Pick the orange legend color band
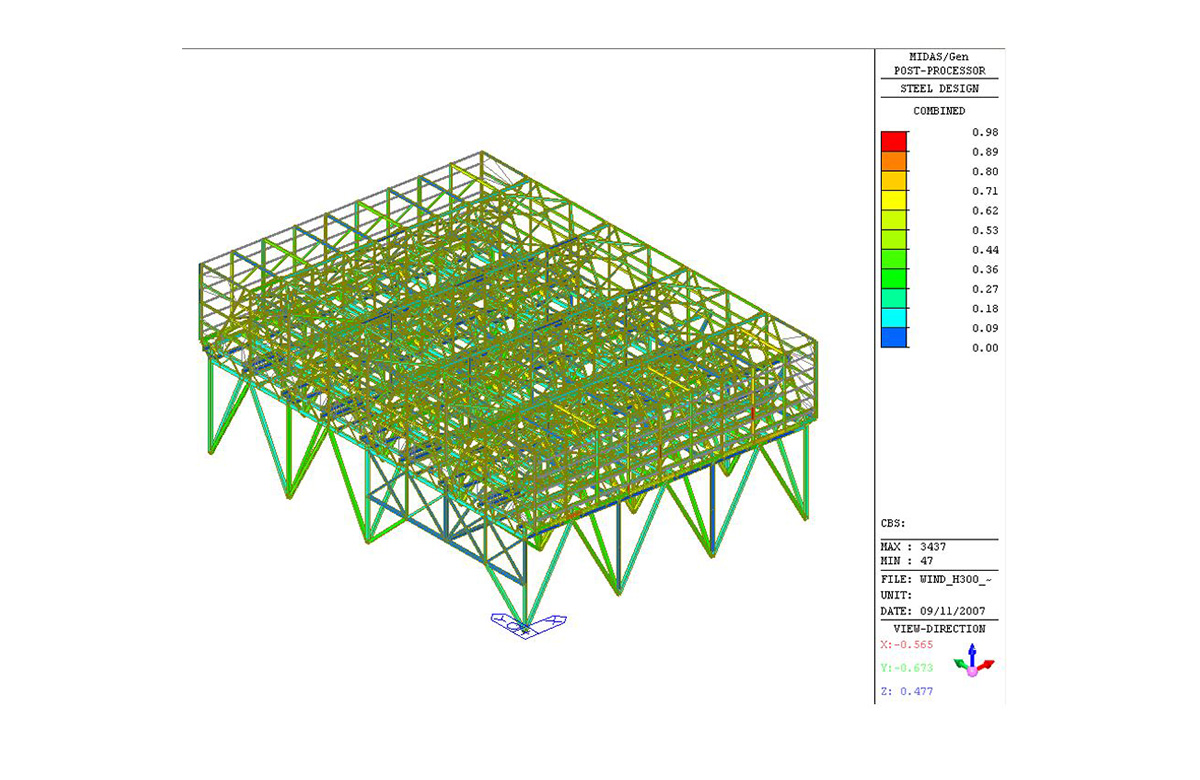The height and width of the screenshot is (780, 1200). [x=894, y=161]
